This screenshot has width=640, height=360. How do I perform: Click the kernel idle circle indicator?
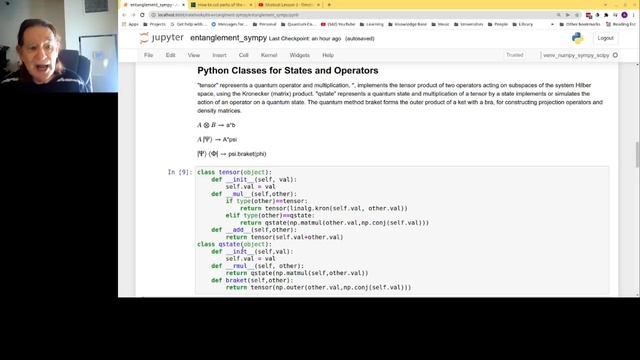tap(615, 55)
